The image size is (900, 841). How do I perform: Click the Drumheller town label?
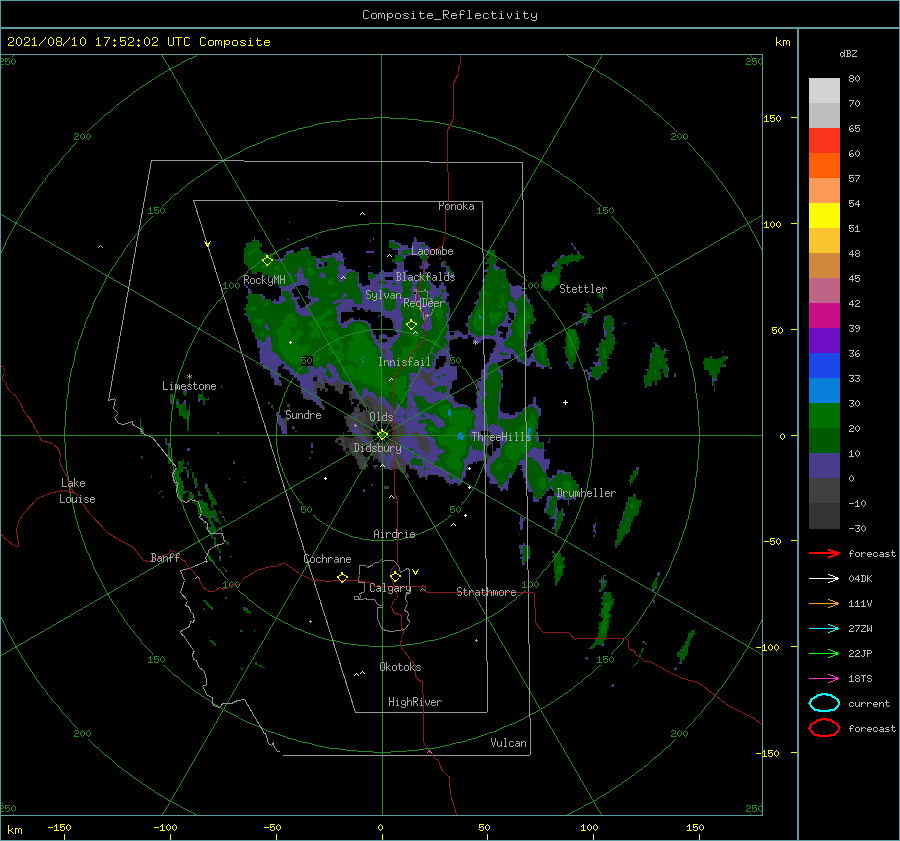[586, 493]
